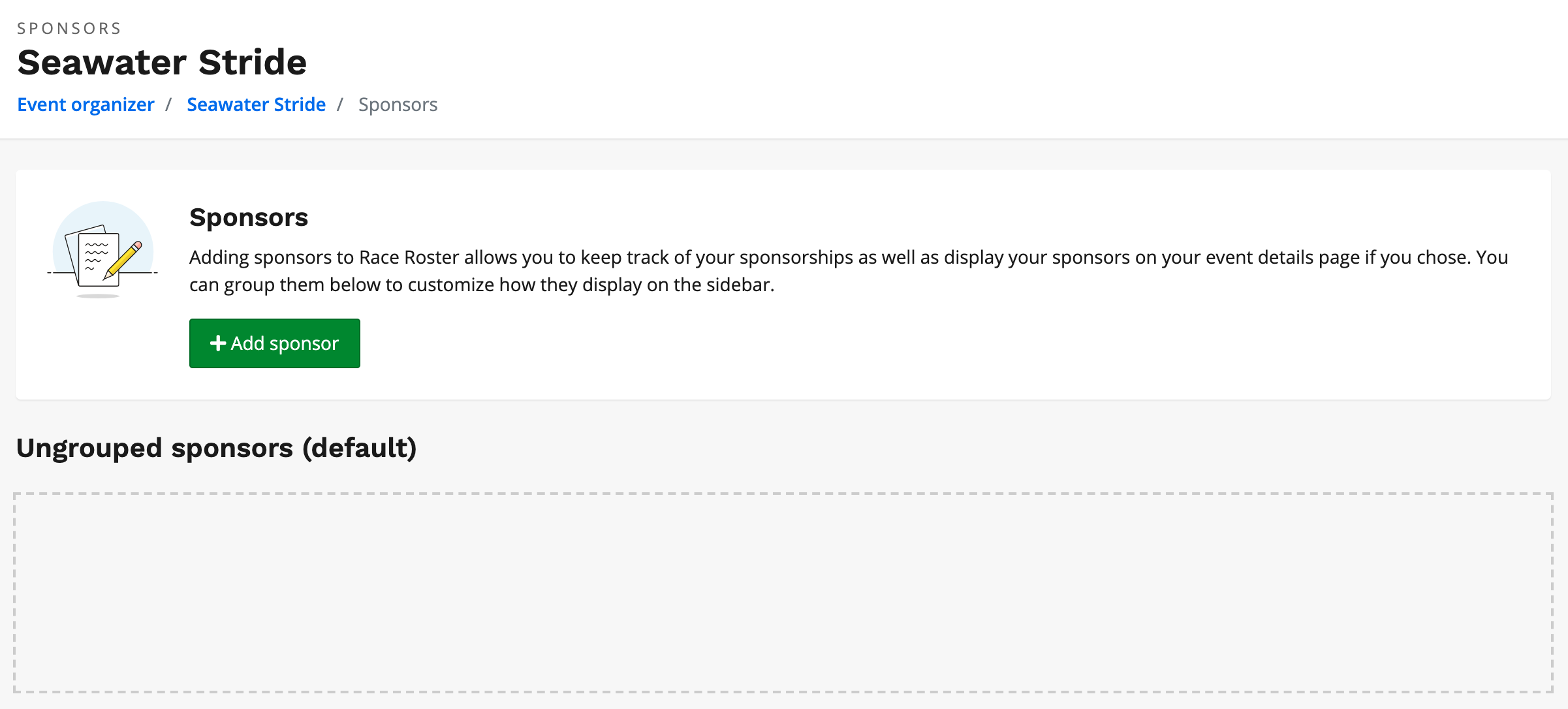Go to Seawater Stride breadcrumb link
Viewport: 1568px width, 709px height.
(x=256, y=104)
